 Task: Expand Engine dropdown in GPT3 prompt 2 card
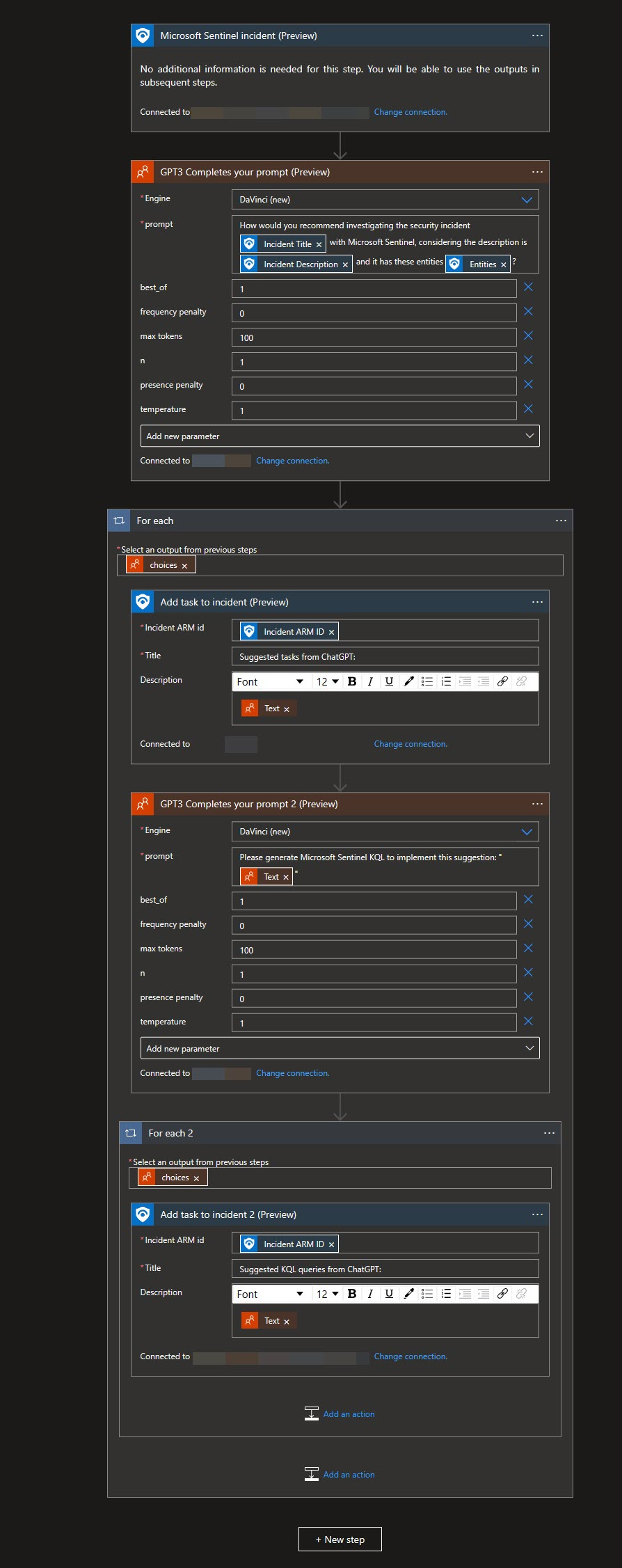pyautogui.click(x=527, y=832)
